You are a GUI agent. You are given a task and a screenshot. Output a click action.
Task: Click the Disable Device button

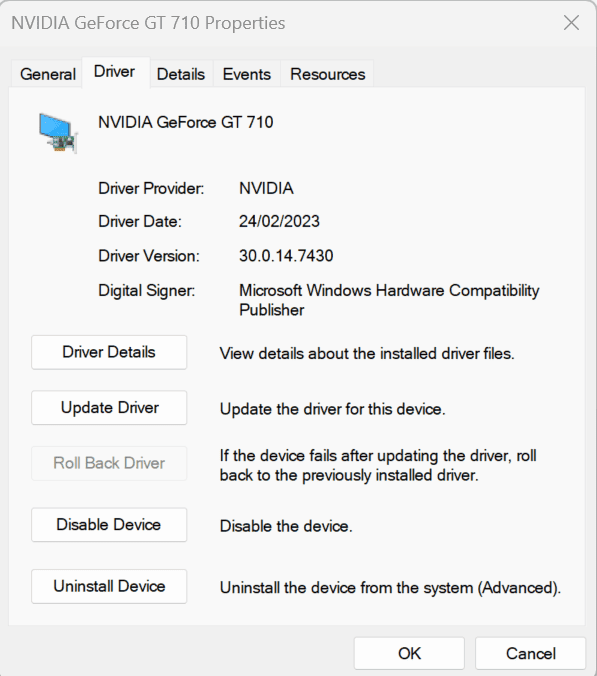click(x=109, y=525)
